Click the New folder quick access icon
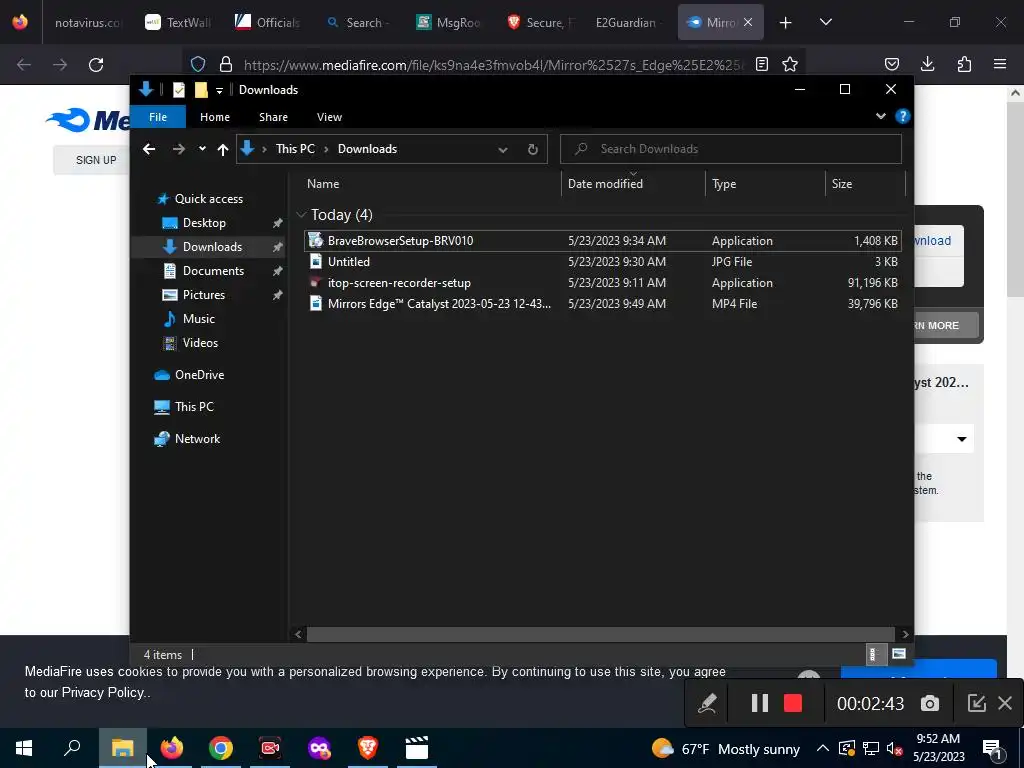This screenshot has height=768, width=1024. pos(201,89)
